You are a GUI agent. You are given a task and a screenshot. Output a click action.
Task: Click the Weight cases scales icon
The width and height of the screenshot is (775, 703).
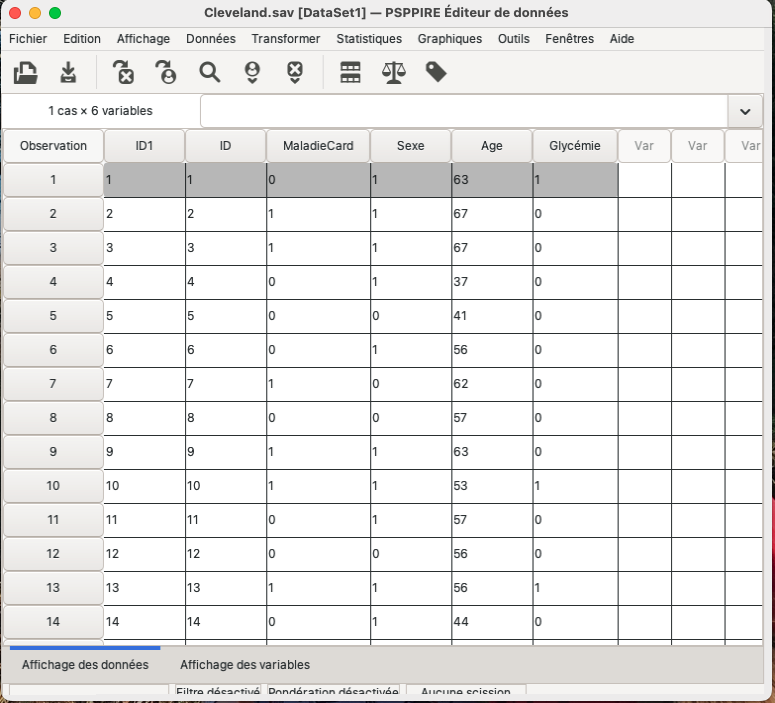pos(393,73)
